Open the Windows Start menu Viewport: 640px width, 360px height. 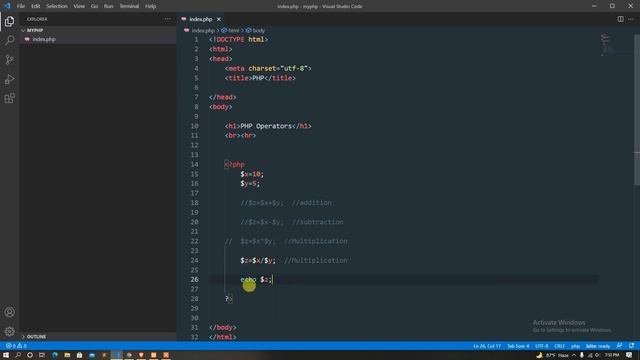point(6,355)
